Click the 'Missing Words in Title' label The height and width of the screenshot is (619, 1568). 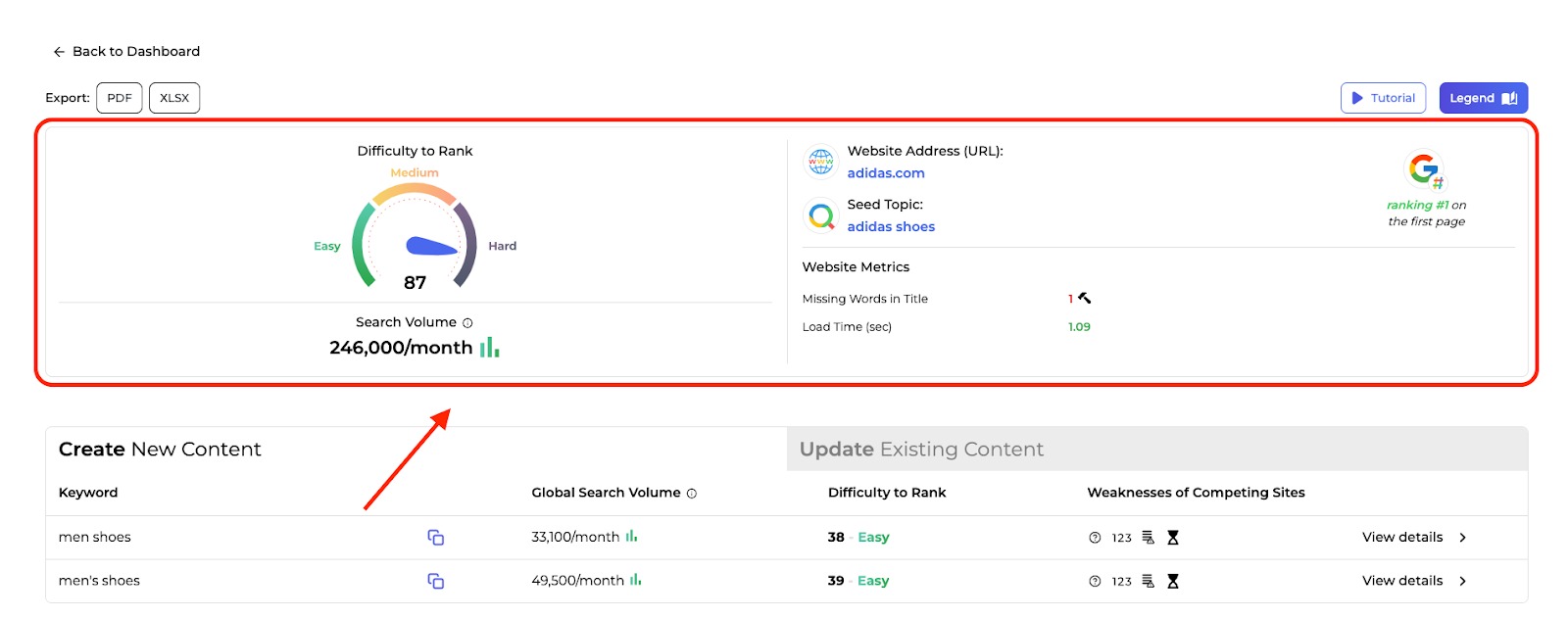(865, 299)
